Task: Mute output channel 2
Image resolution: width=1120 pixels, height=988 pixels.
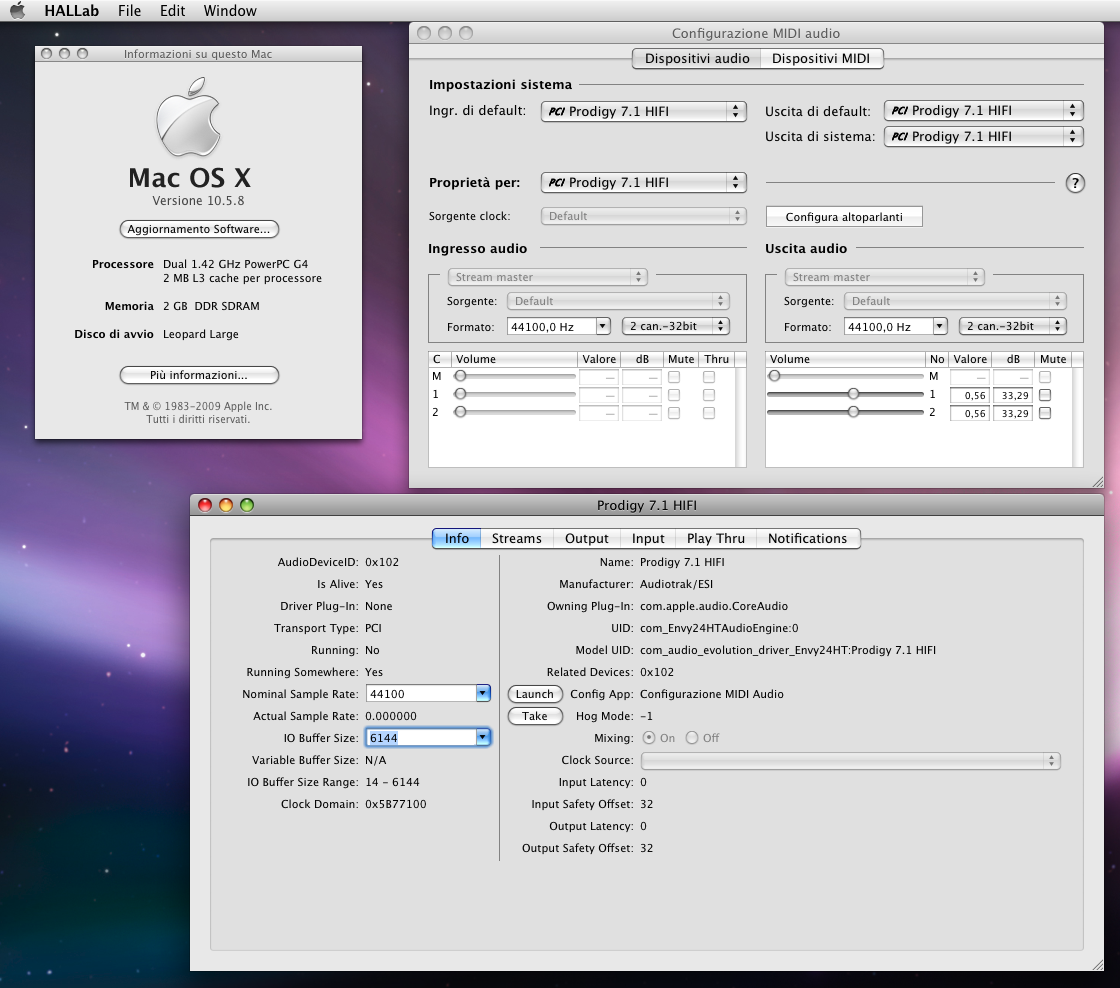Action: (1045, 413)
